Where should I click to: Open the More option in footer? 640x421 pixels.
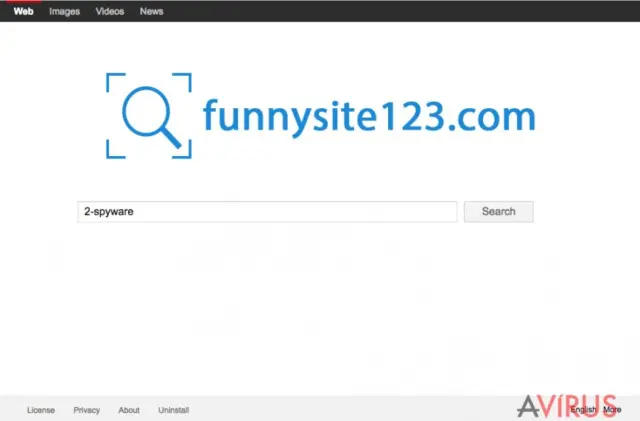pos(612,410)
